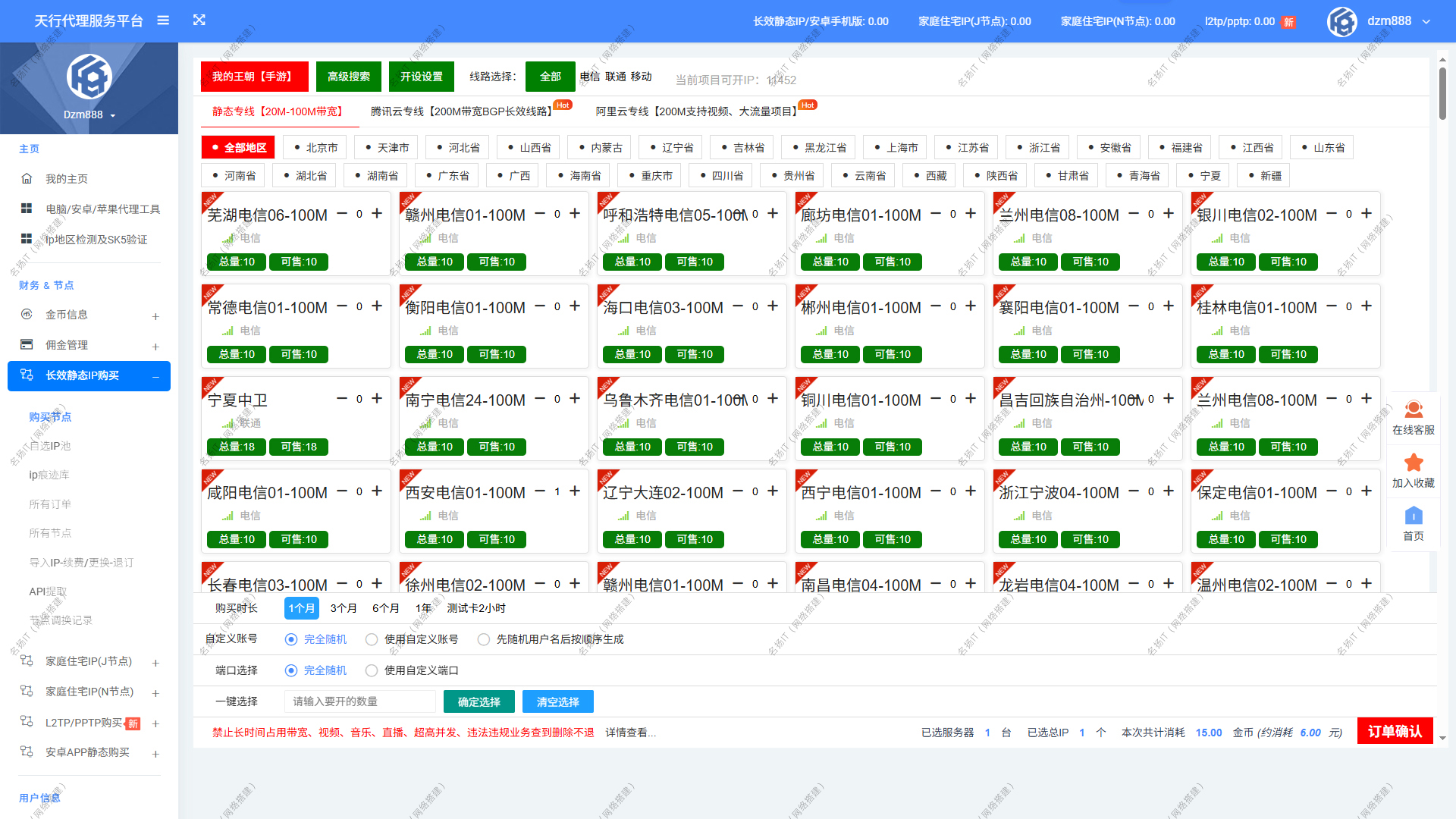Click the 加入收藏 star icon
Screen dimensions: 1456x819
tap(1414, 463)
